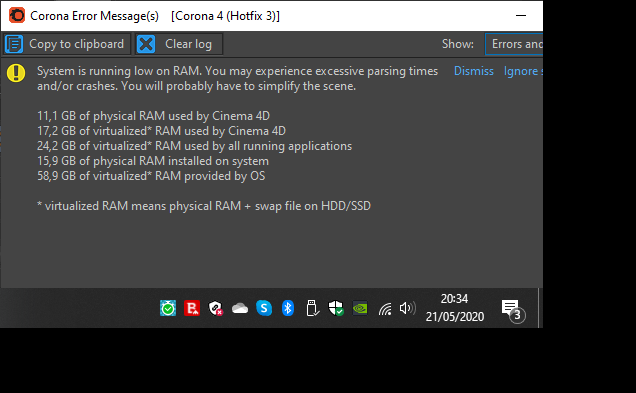Click the Clear log button
636x393 pixels.
point(179,44)
